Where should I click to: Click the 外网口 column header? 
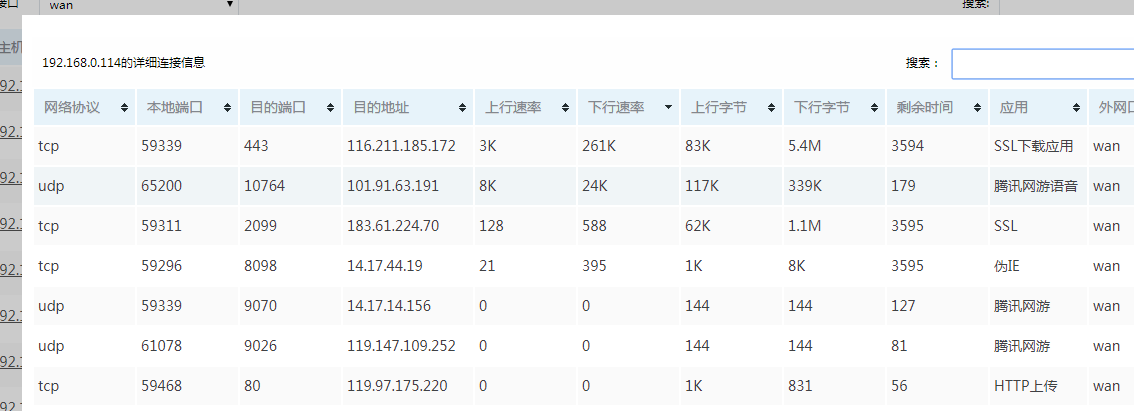click(1112, 108)
